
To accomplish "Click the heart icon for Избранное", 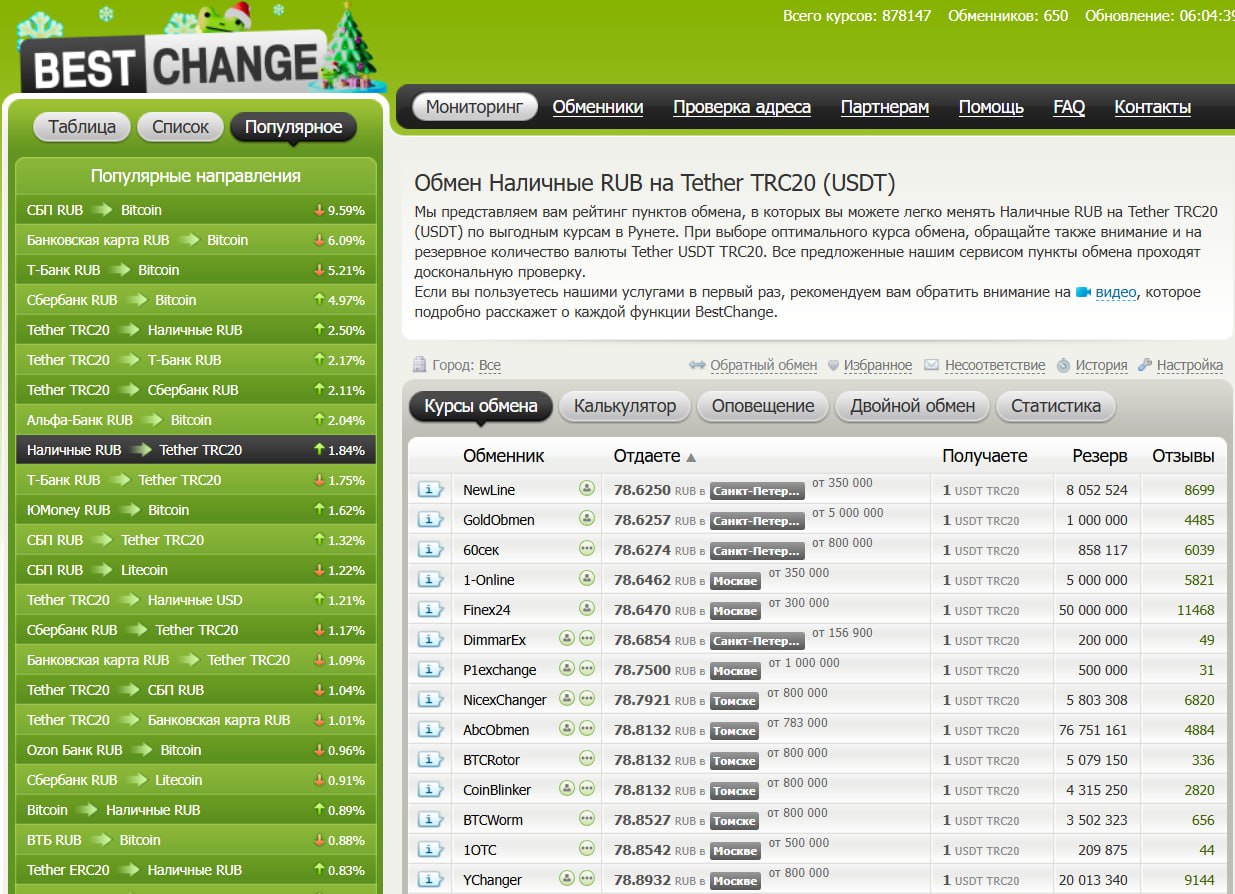I will 835,366.
